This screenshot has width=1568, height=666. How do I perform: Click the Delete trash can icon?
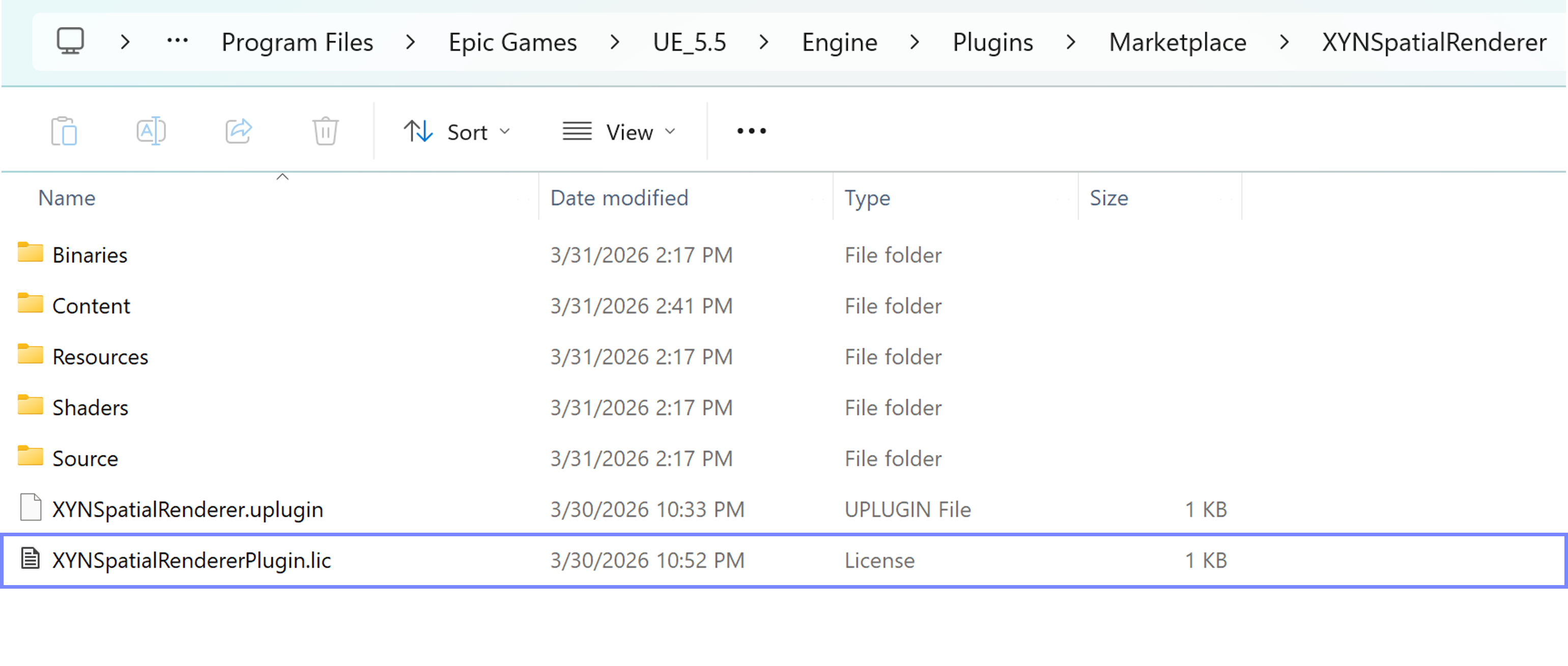click(x=326, y=131)
